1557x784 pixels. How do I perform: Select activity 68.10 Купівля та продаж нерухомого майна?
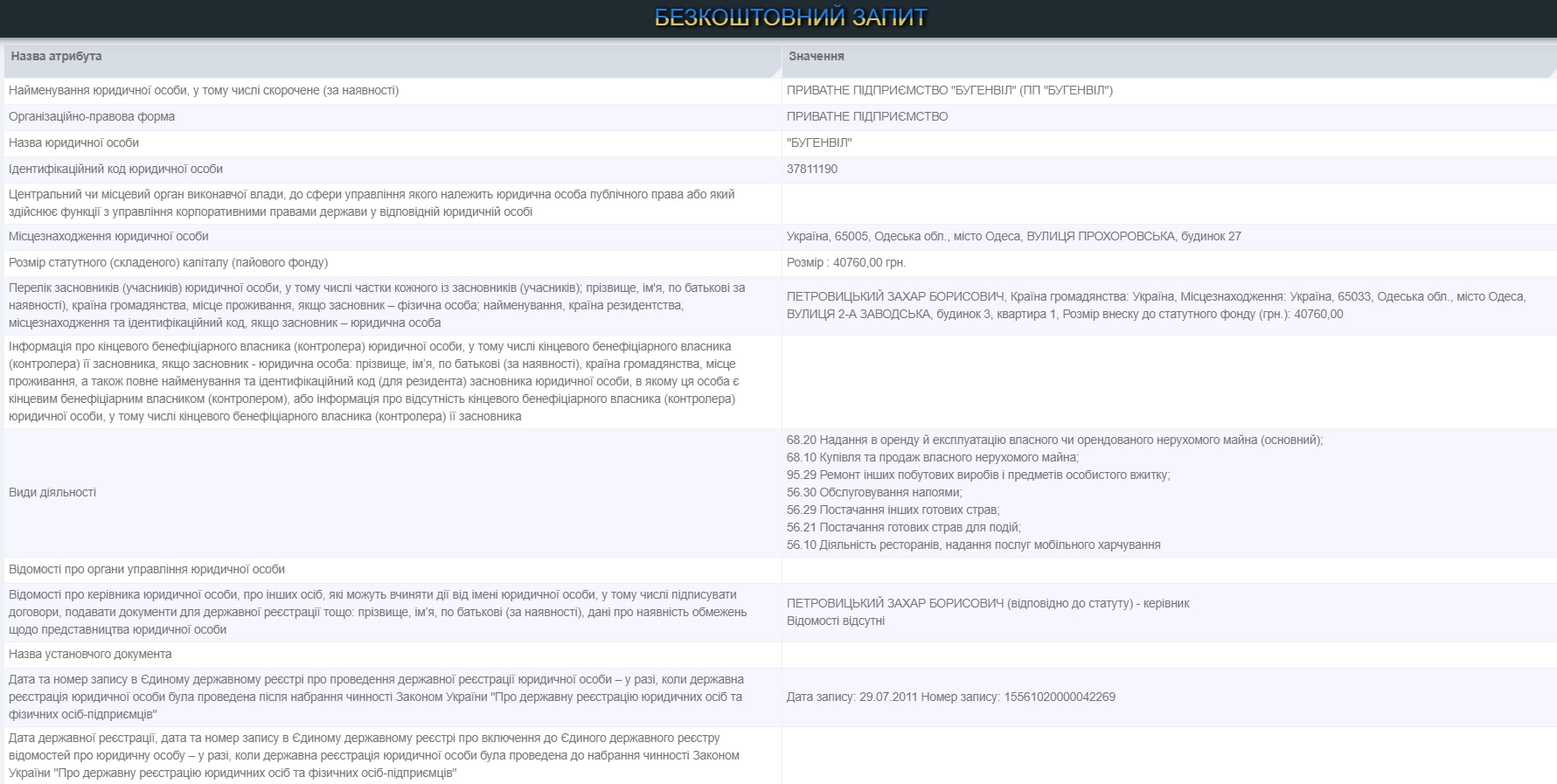coord(932,457)
